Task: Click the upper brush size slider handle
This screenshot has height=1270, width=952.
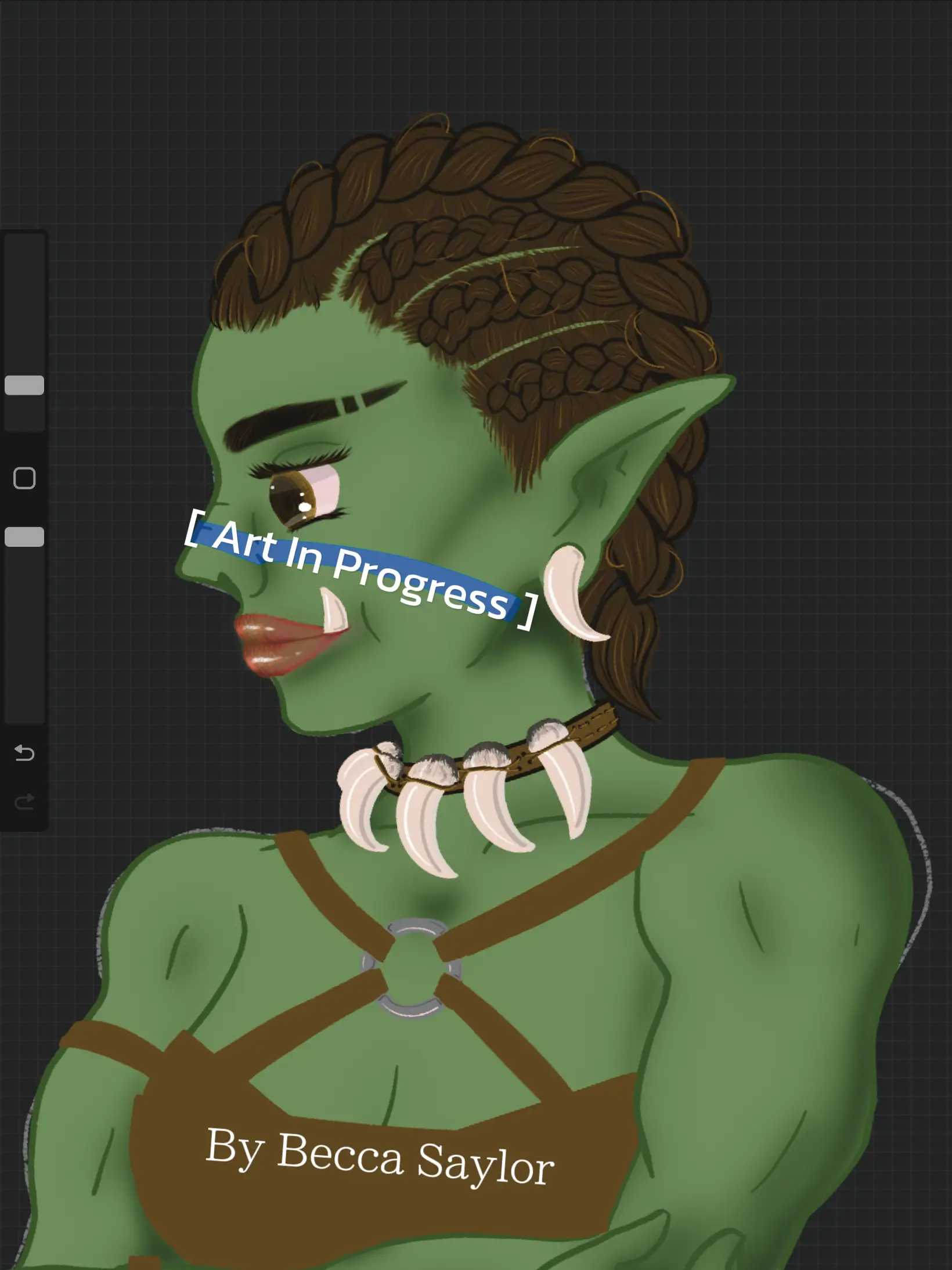Action: (24, 385)
